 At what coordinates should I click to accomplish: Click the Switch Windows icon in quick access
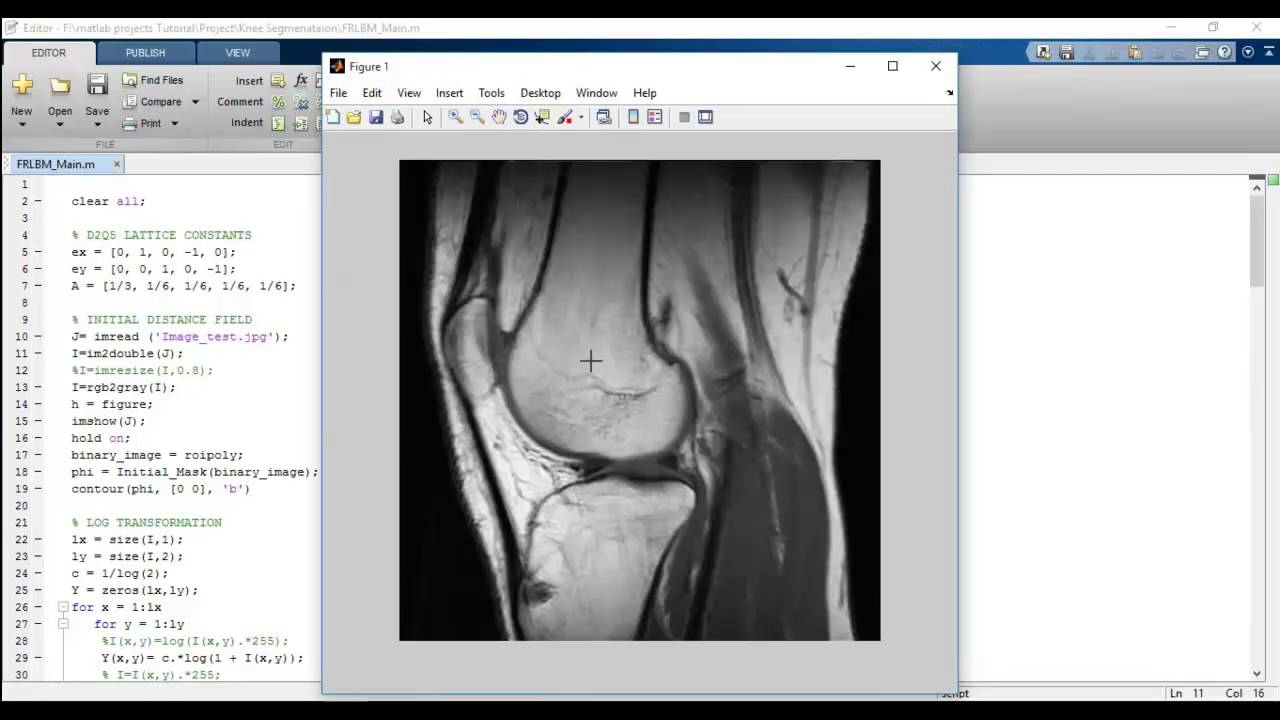point(1202,52)
